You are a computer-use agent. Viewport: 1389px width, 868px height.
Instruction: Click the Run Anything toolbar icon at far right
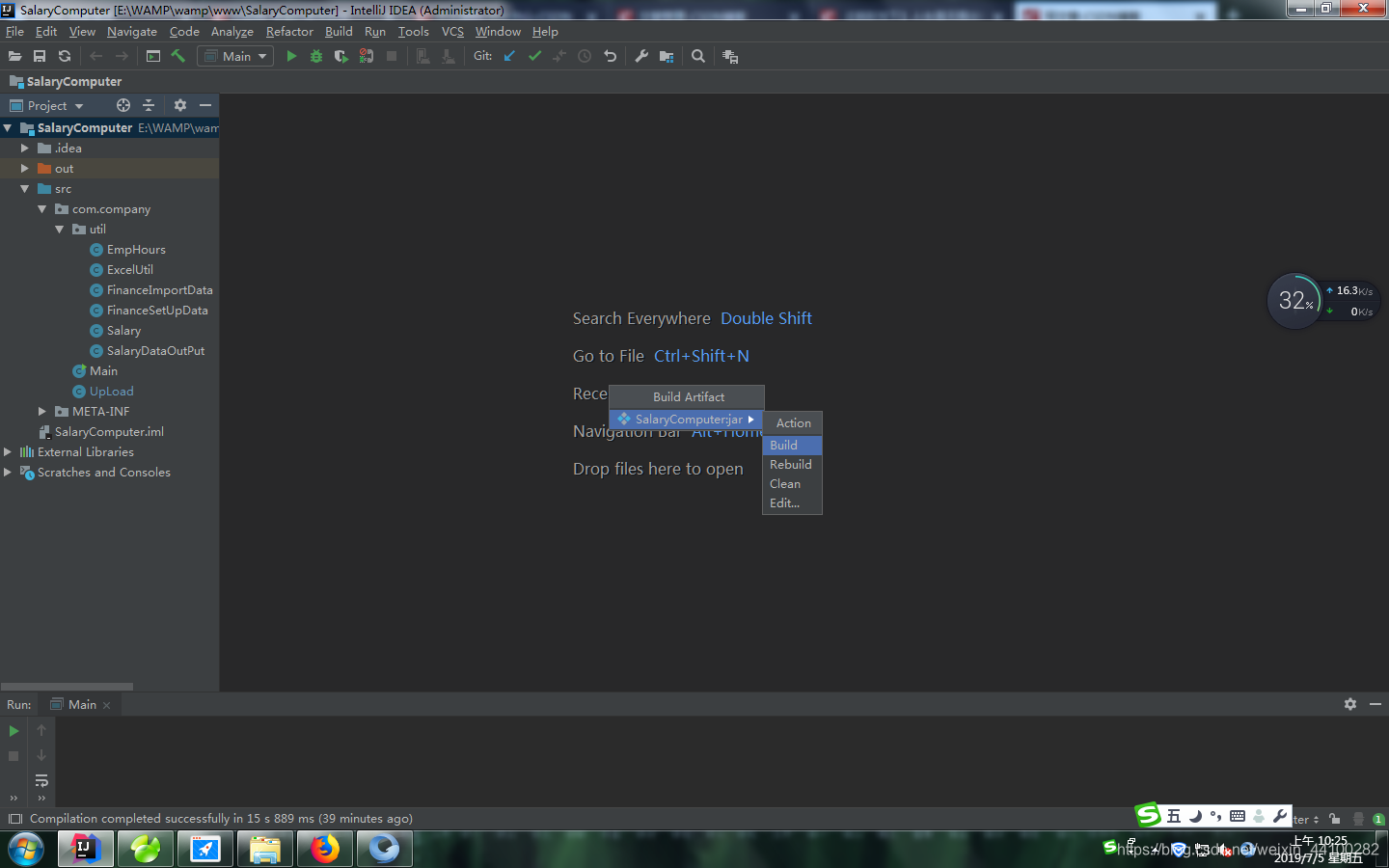tap(730, 56)
